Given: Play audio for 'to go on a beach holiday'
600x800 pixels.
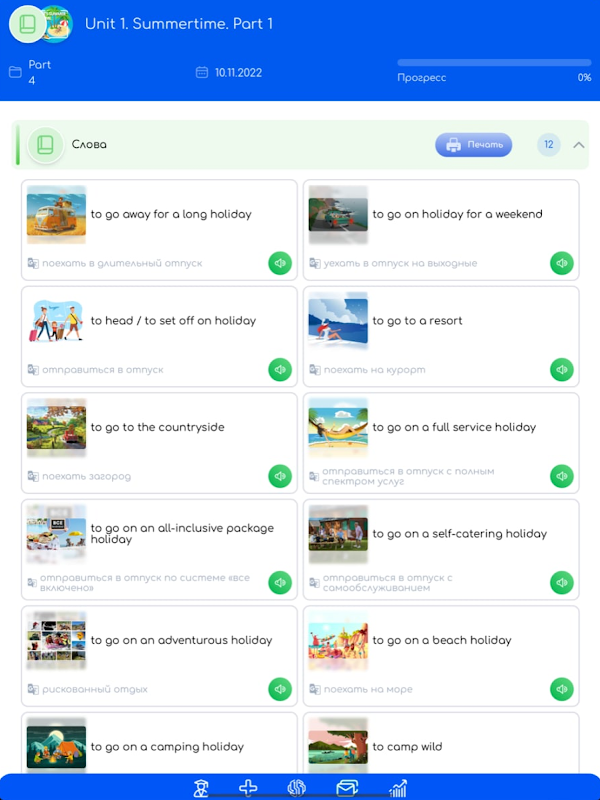Looking at the screenshot, I should coord(562,689).
